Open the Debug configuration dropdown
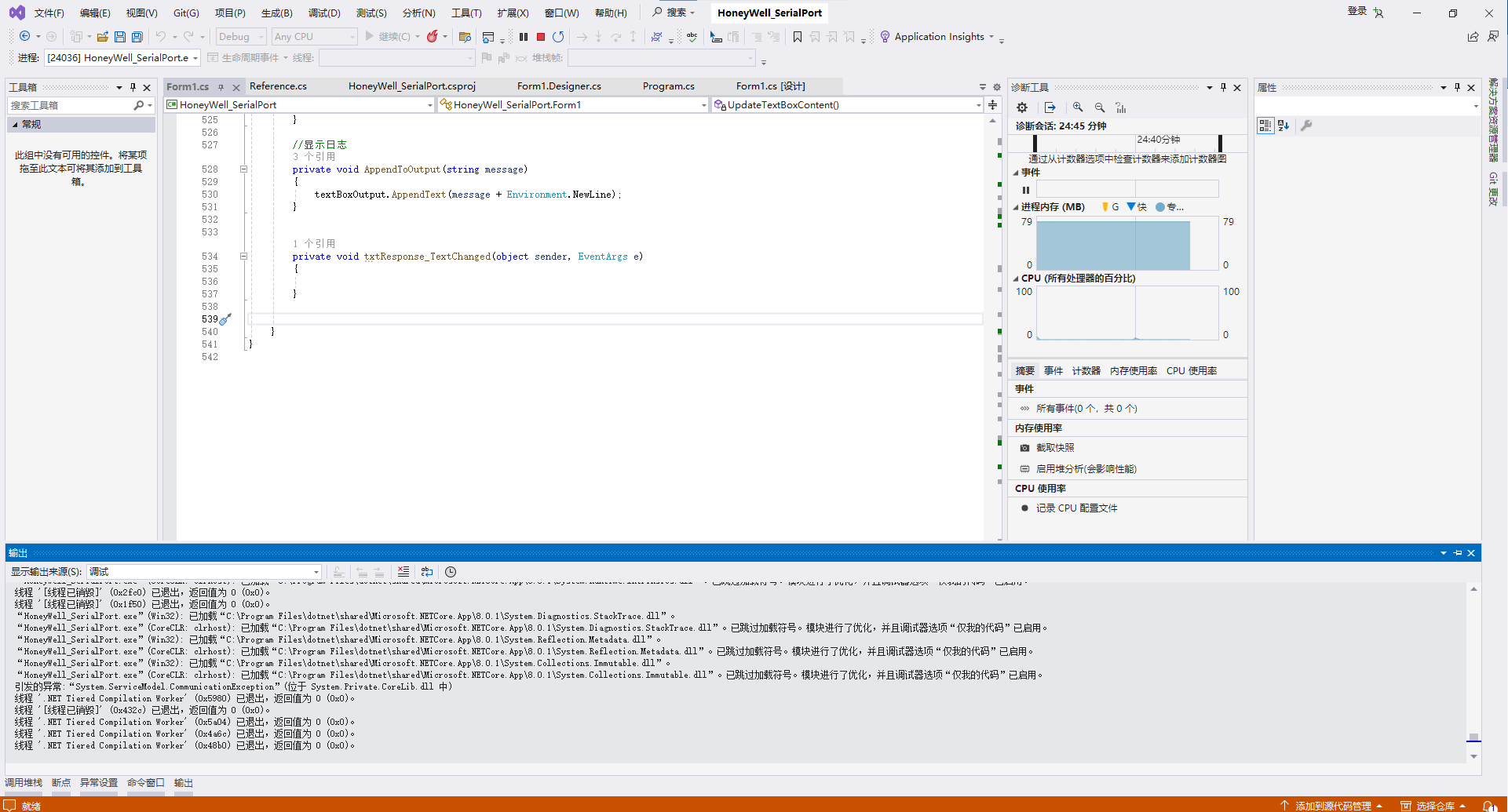The width and height of the screenshot is (1508, 812). (x=241, y=37)
